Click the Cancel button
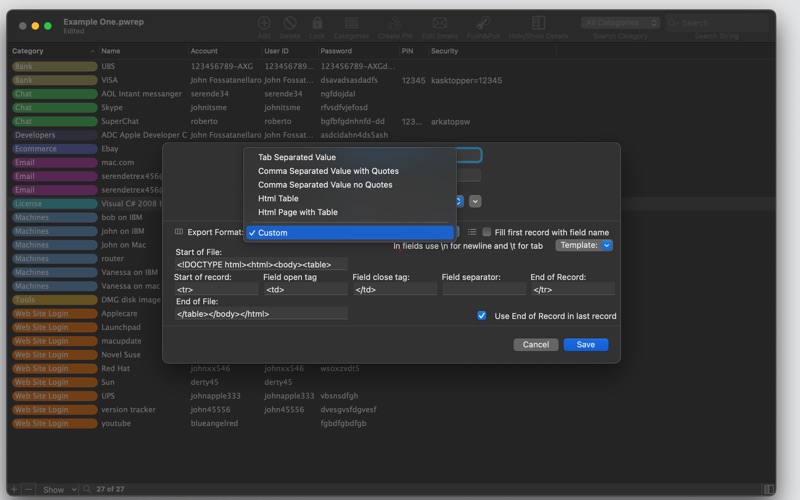Screen dimensions: 800x500 tap(535, 344)
